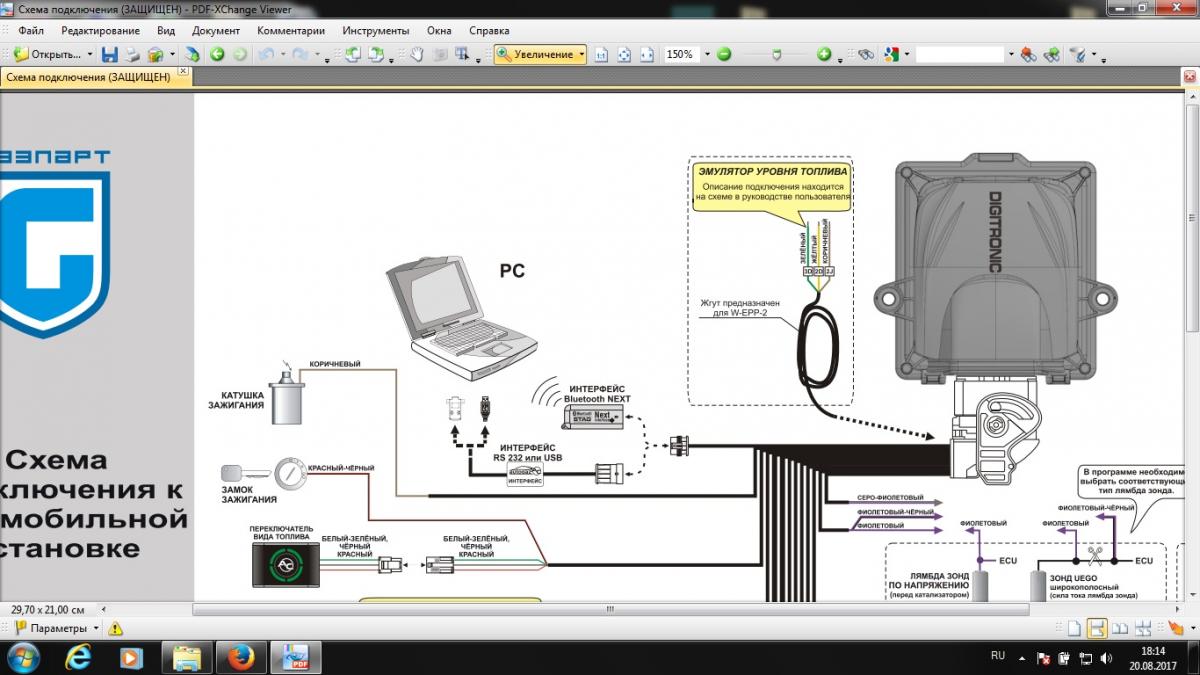Pick the Select tool icon
Image resolution: width=1200 pixels, height=675 pixels.
pos(461,54)
